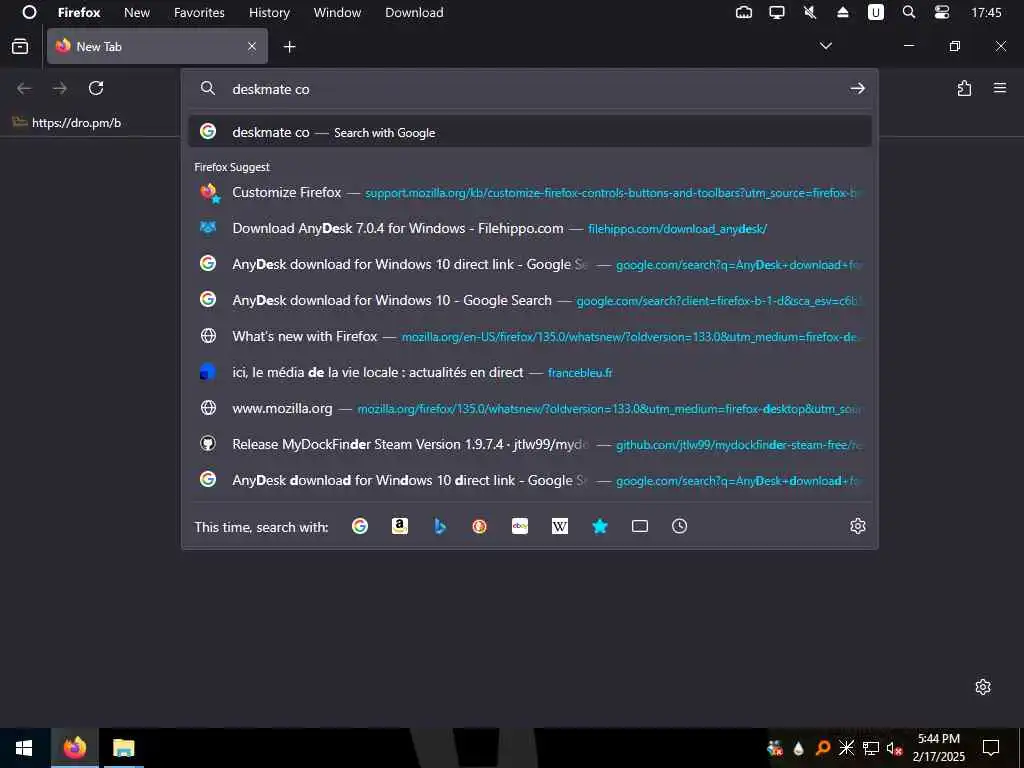Viewport: 1024px width, 768px height.
Task: Open Release MyDockFinder Steam Version GitHub suggestion
Action: coord(530,445)
